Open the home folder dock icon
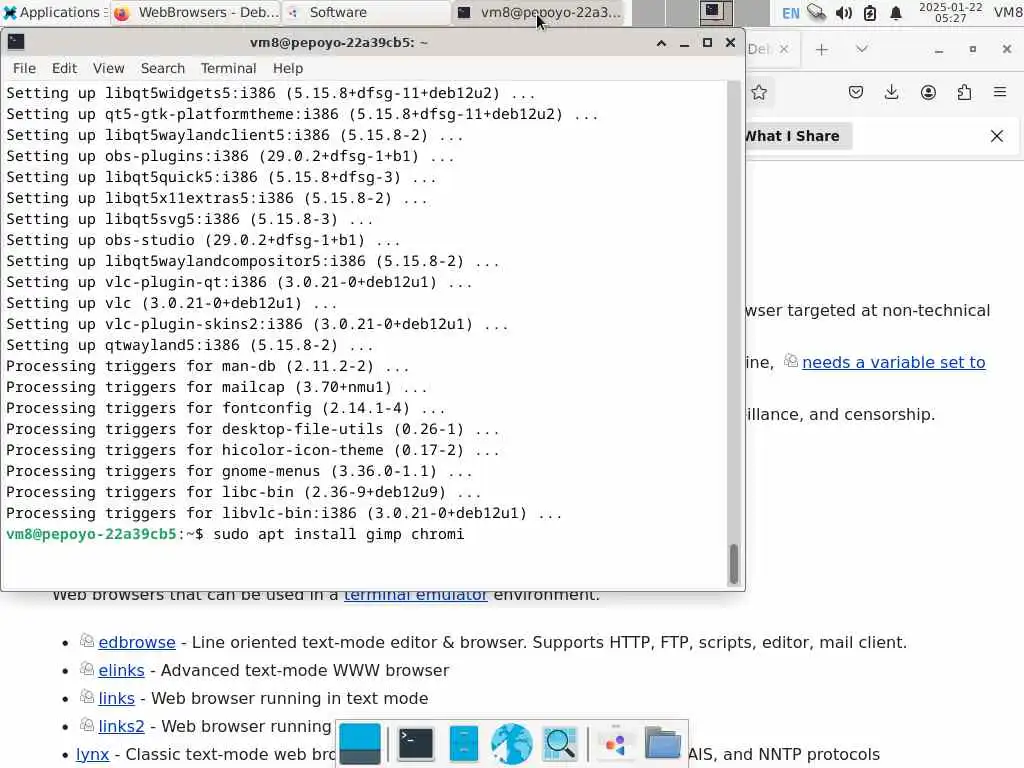 [663, 744]
